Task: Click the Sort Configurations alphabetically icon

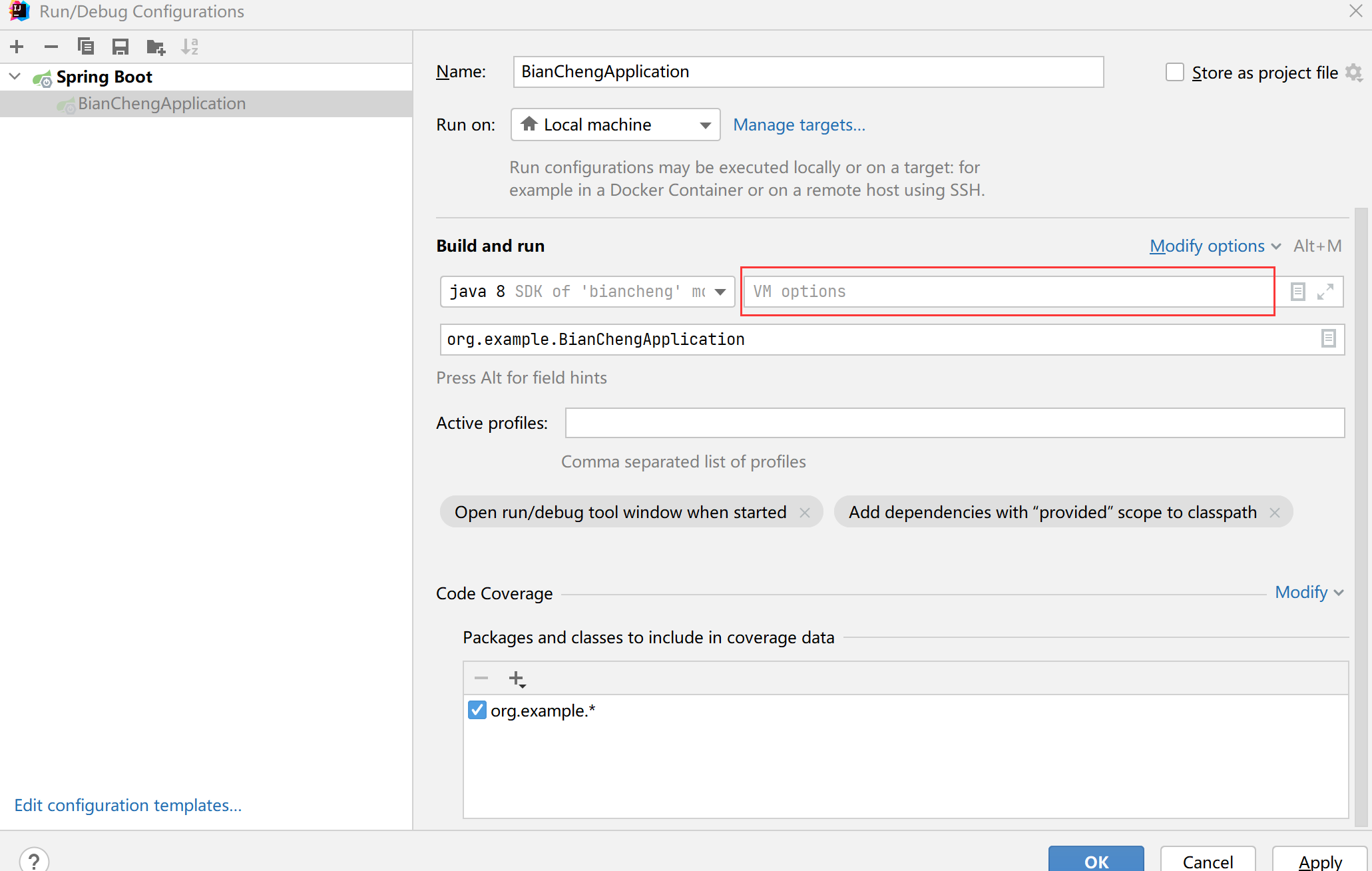Action: 190,47
